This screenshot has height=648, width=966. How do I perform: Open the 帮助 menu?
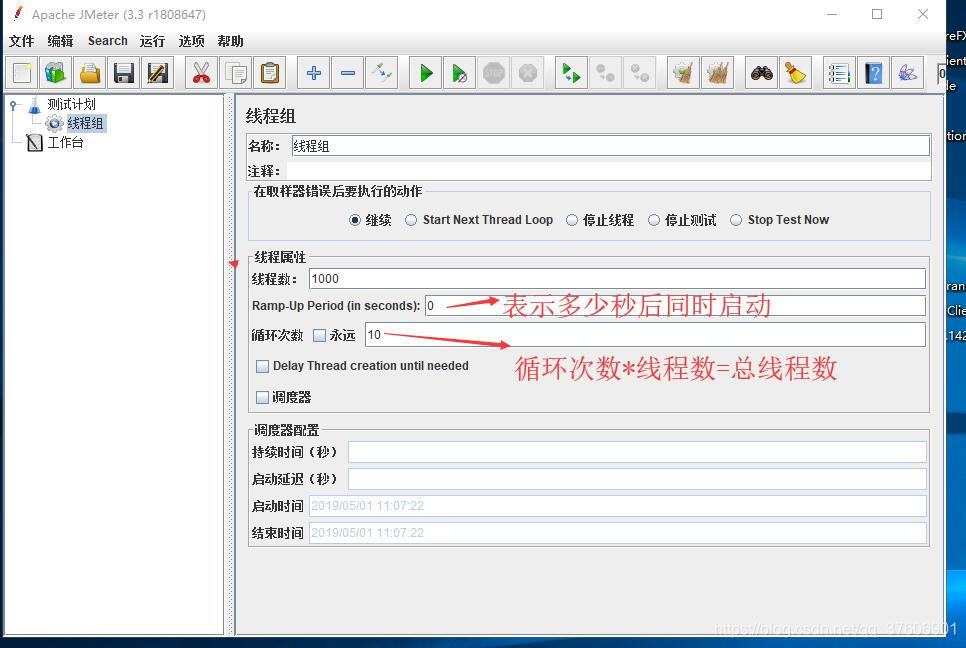click(x=230, y=41)
